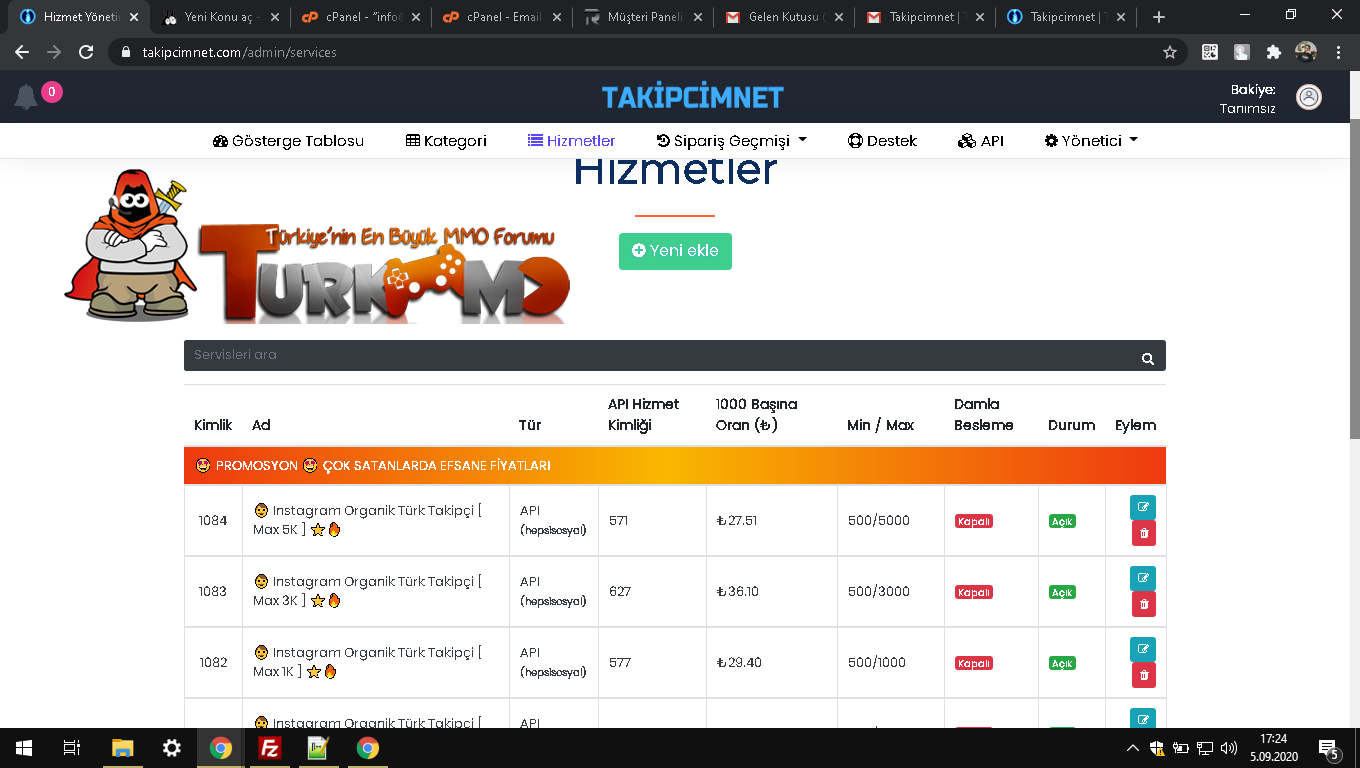Click the search magnifier icon in service search
This screenshot has height=768, width=1360.
point(1148,358)
